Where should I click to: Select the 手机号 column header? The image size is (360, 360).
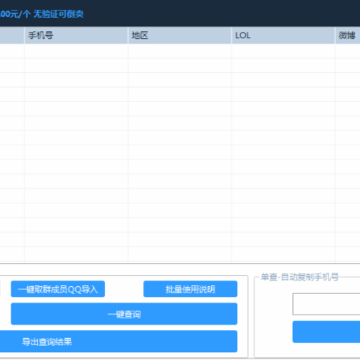click(x=76, y=36)
